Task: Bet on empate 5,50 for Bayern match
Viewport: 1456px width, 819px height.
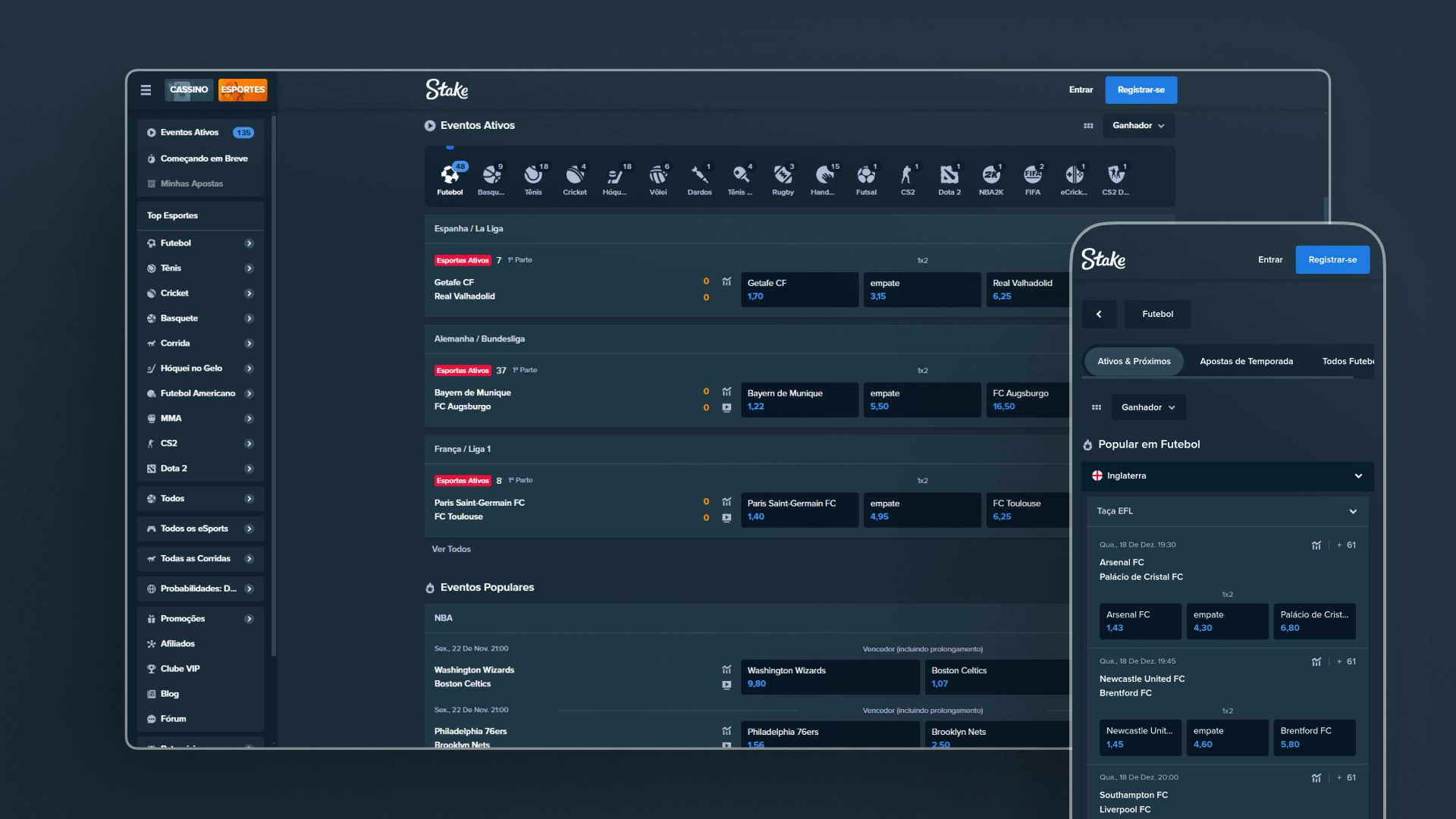Action: [922, 400]
